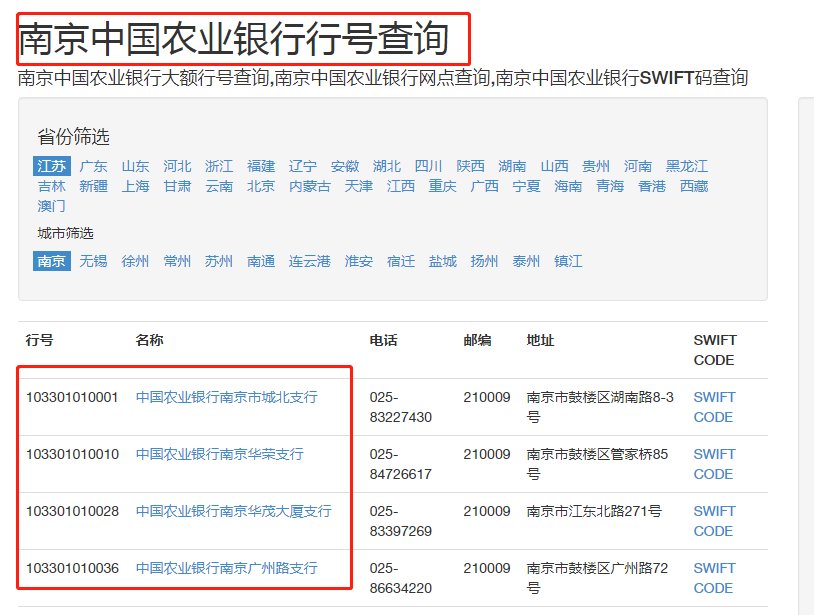Screen dimensions: 814x615
Task: Open SWIFT CODE for 华茂大厦支行 row
Action: tap(714, 521)
